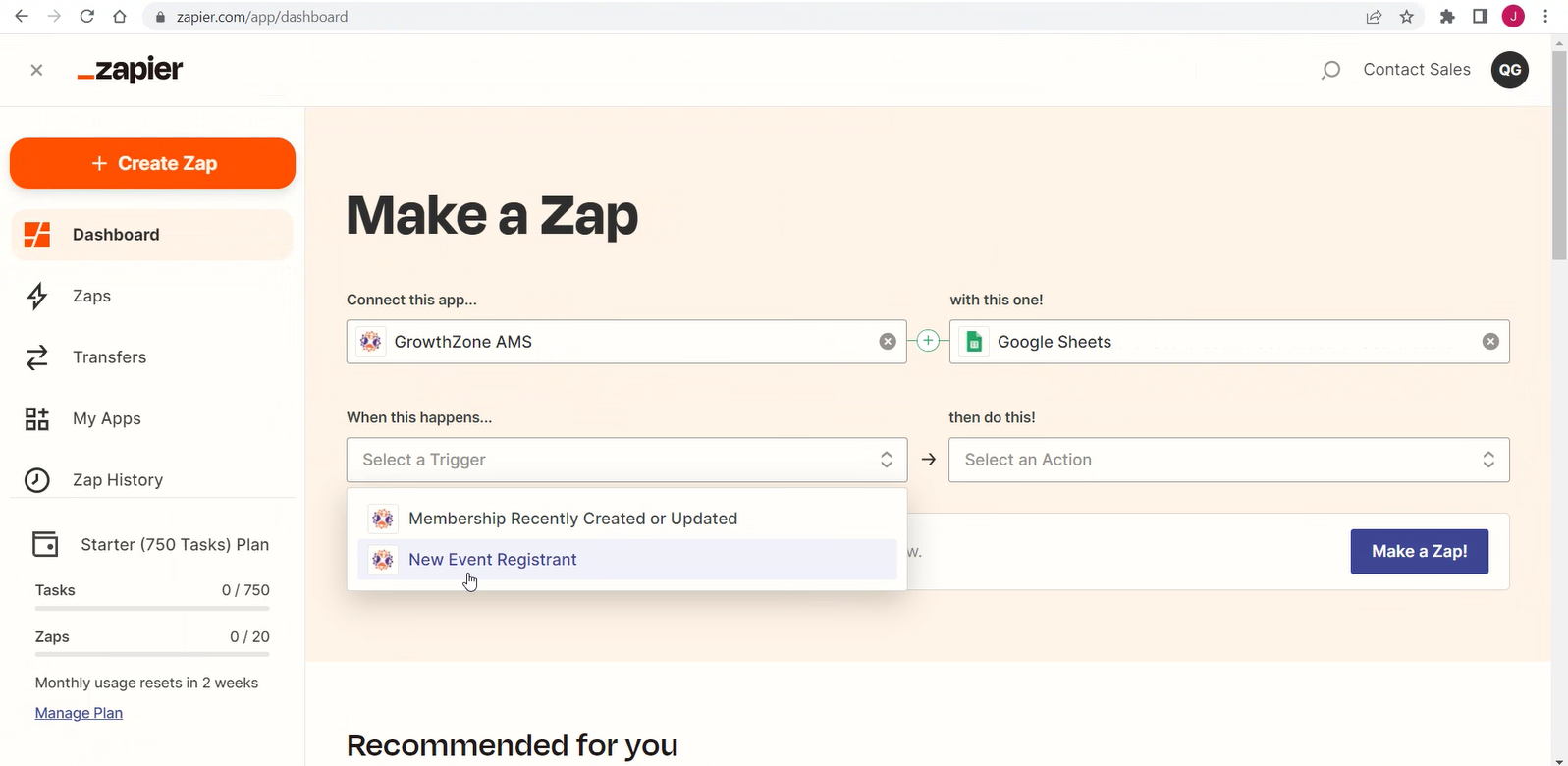The image size is (1568, 766).
Task: Click the Dashboard icon in sidebar
Action: 37,235
